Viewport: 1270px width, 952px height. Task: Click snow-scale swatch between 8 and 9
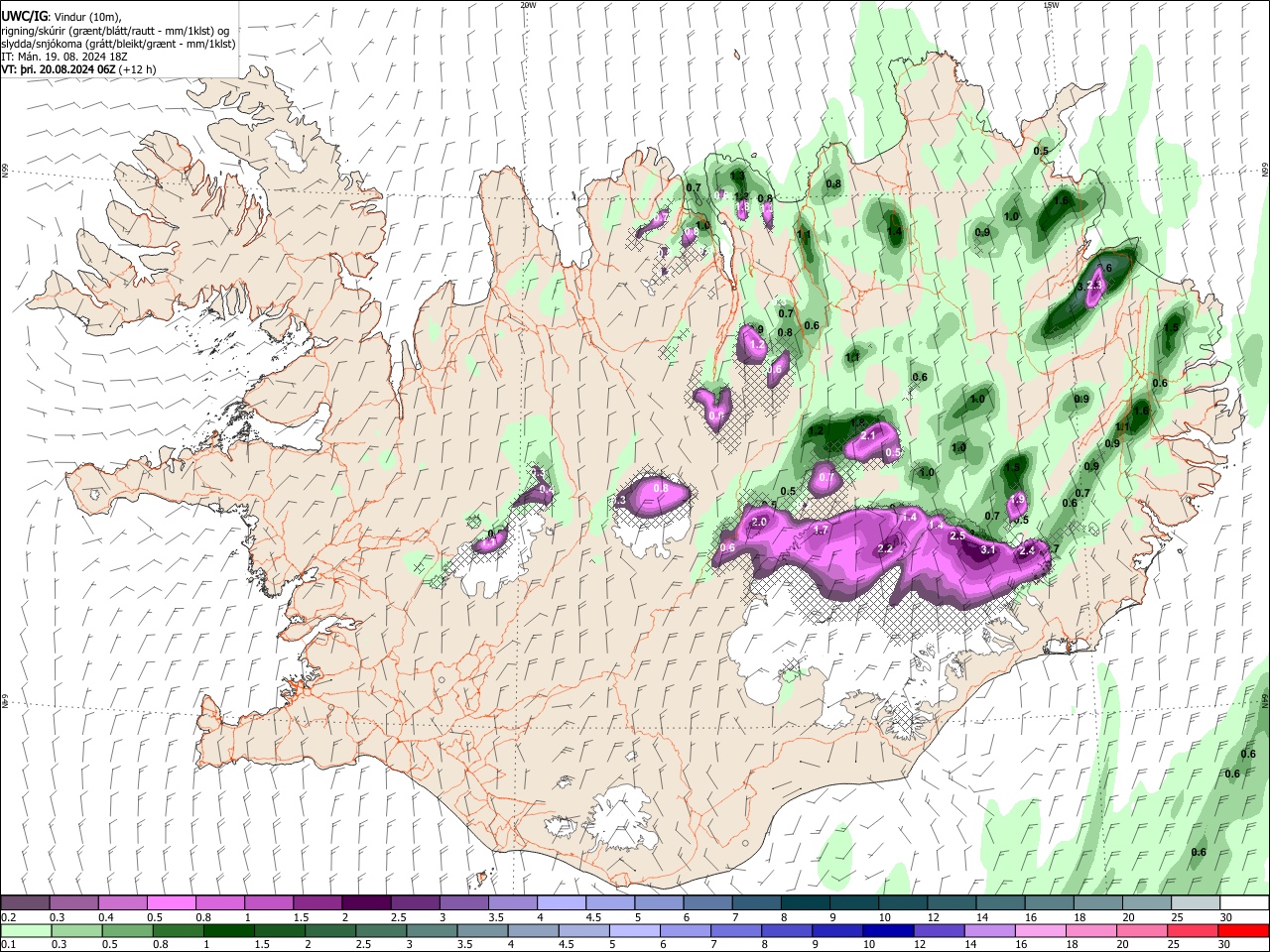point(806,903)
